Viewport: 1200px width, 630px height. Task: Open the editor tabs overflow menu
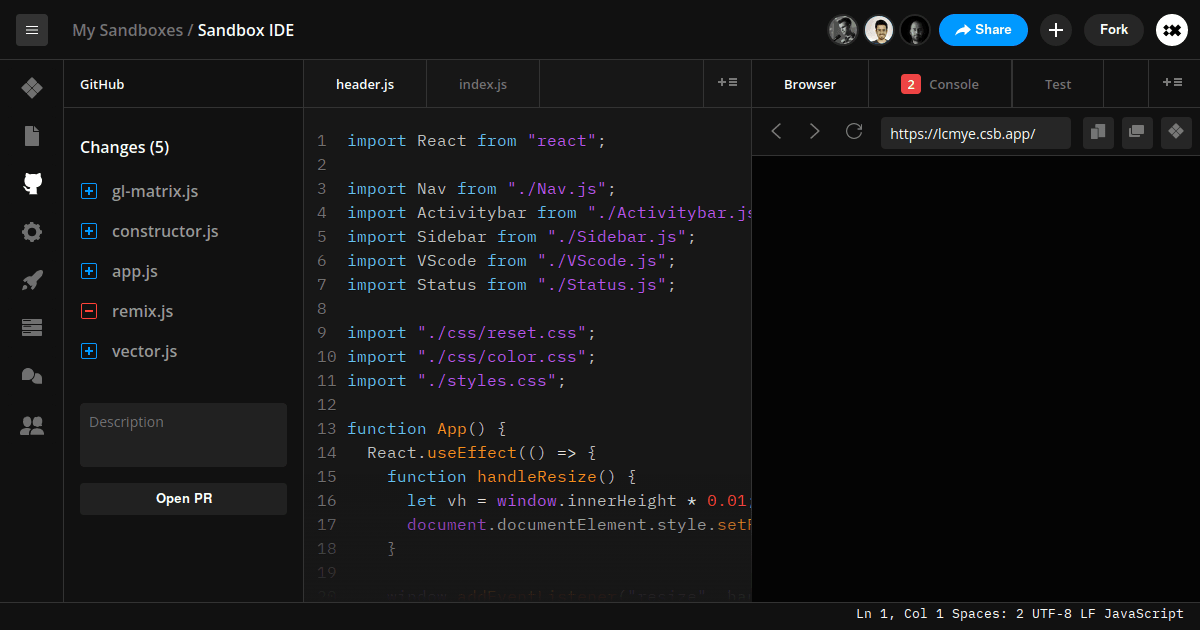[x=727, y=83]
